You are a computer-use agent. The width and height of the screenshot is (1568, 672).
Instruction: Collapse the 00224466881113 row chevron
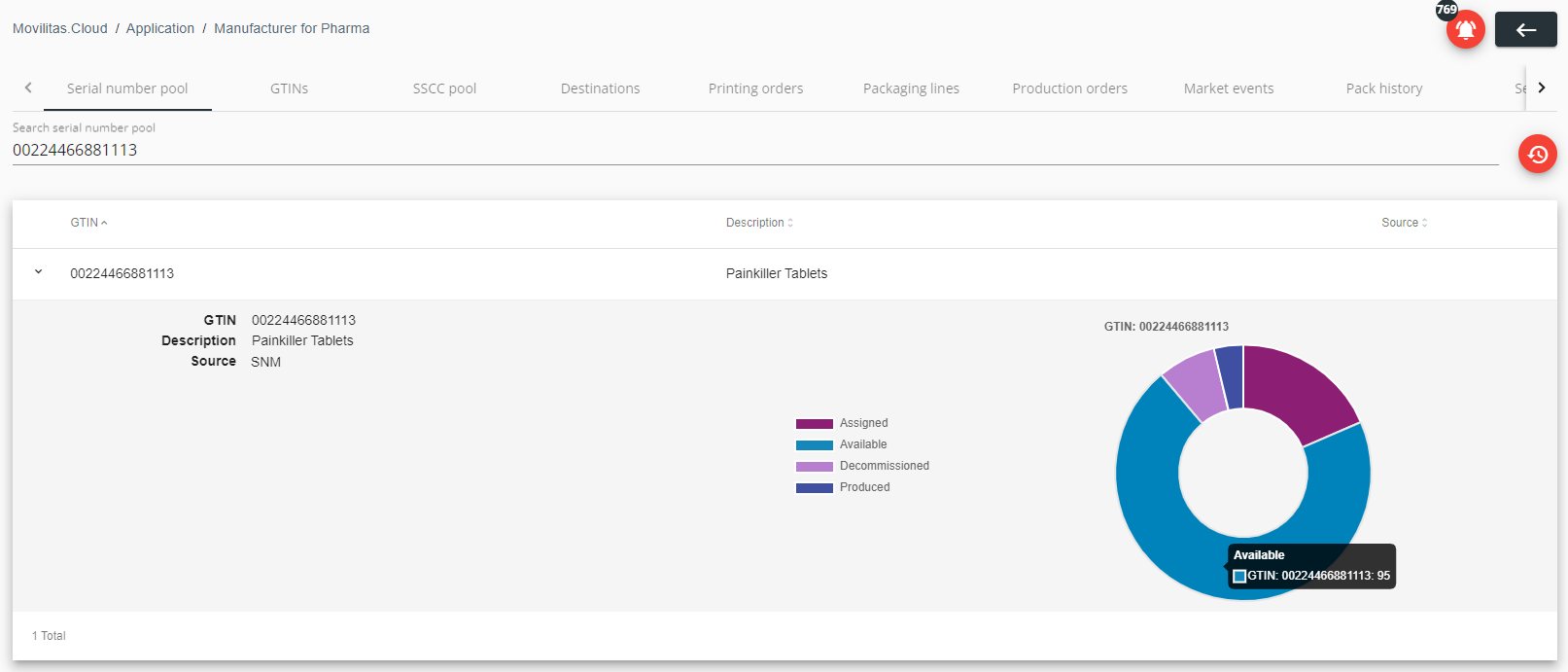pos(39,272)
